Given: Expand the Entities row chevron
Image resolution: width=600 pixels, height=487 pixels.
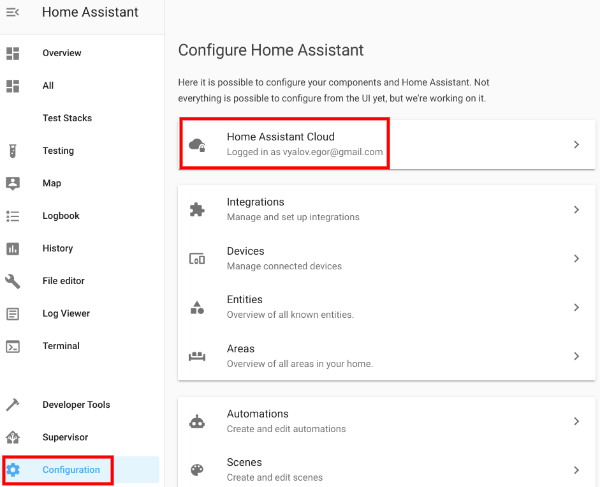Looking at the screenshot, I should point(576,307).
